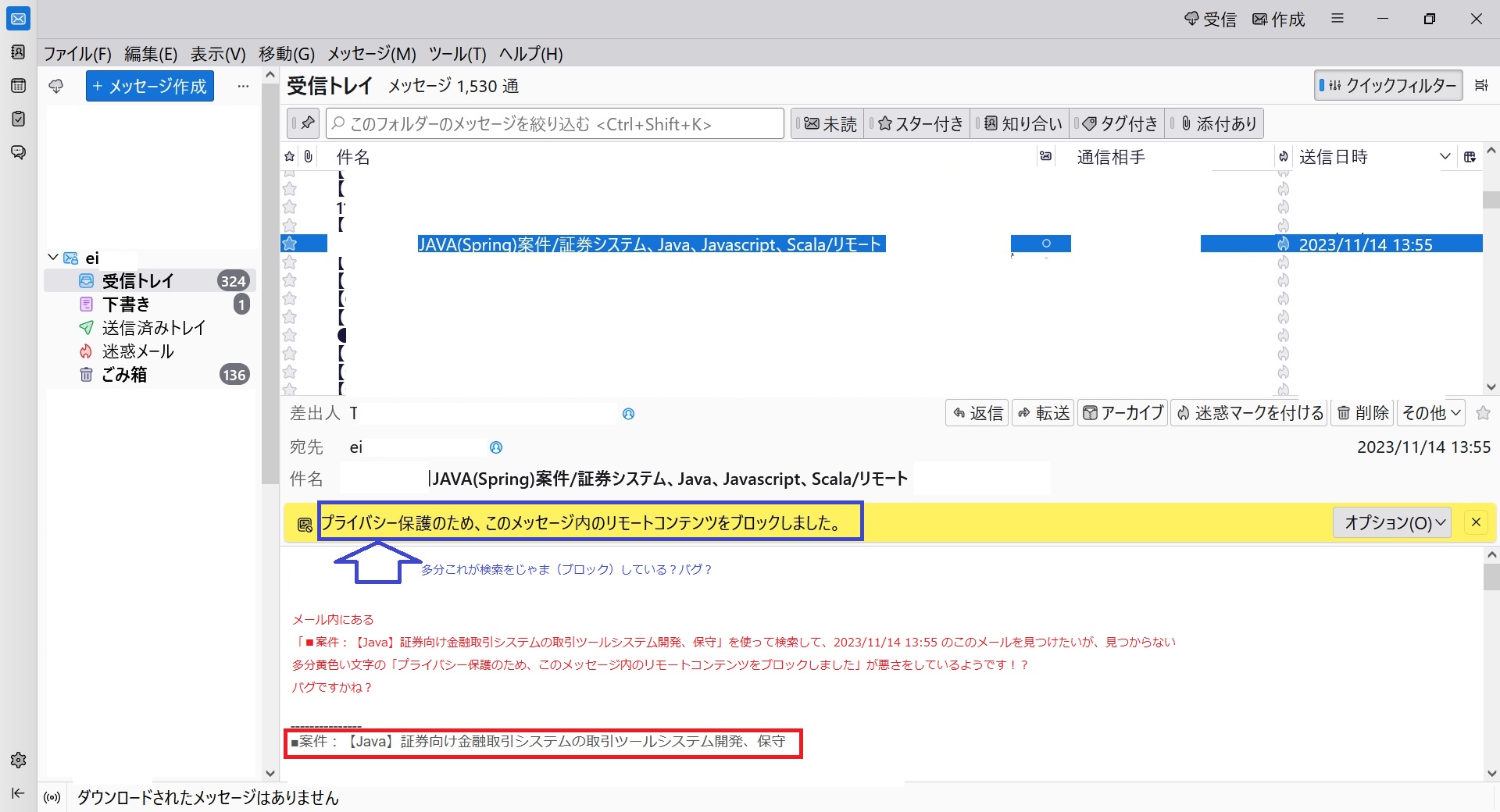The width and height of the screenshot is (1500, 812).
Task: Open the メッセージ(M) menu
Action: (371, 54)
